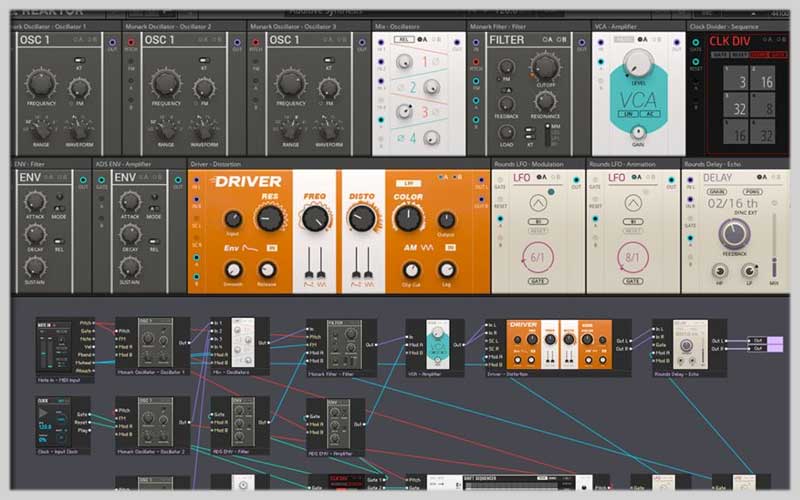This screenshot has height=500, width=800.
Task: Open the 02/16 th delay time selector
Action: (733, 204)
